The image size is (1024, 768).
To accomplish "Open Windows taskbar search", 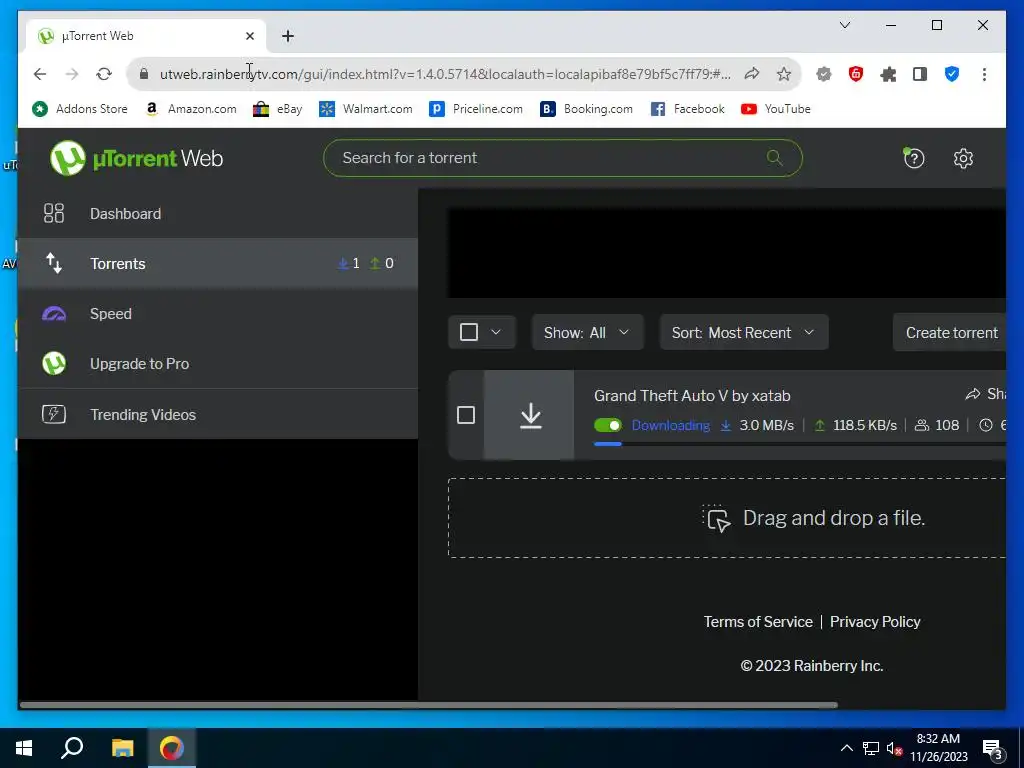I will click(x=72, y=748).
